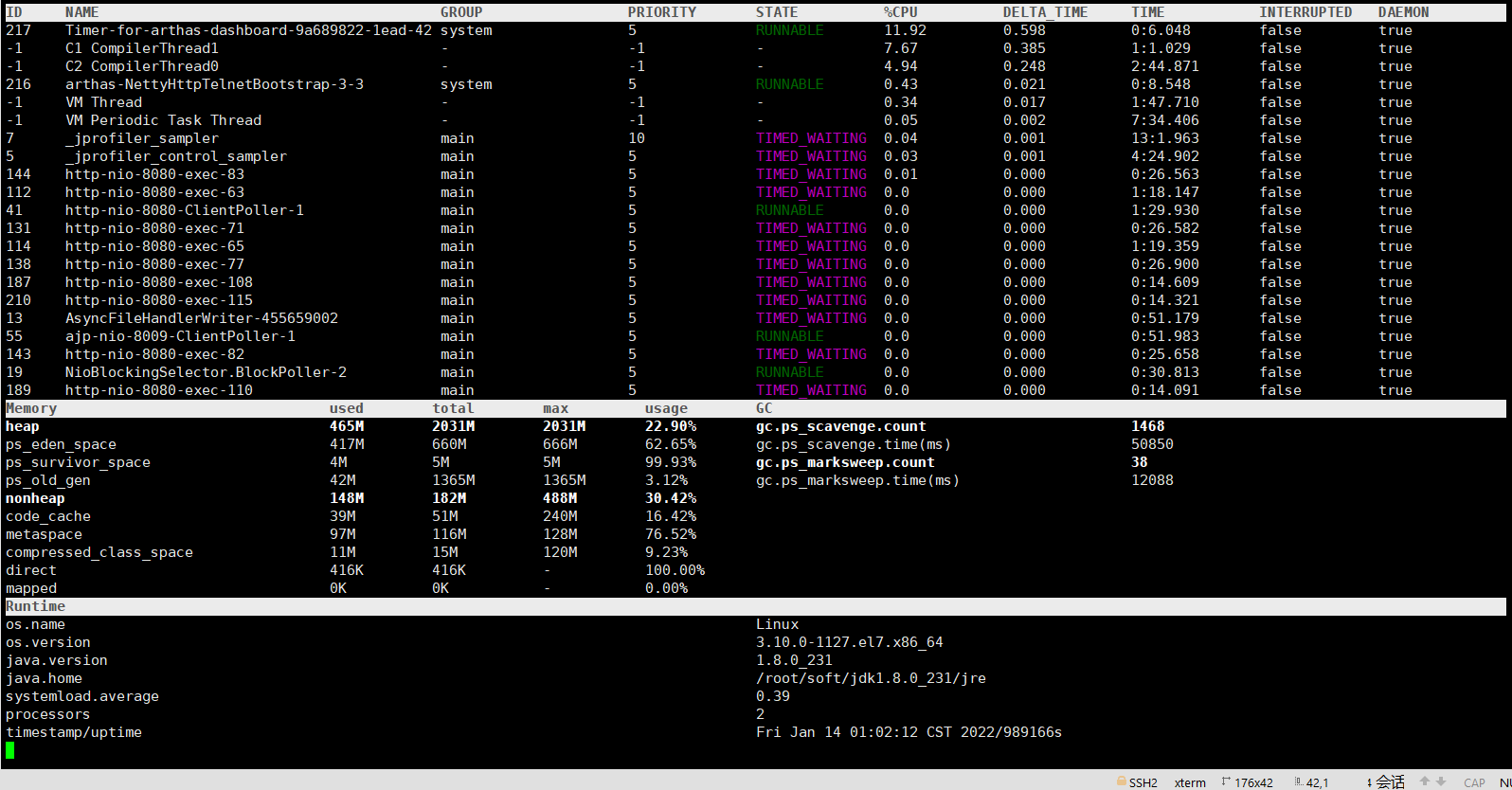Click the 76.52% metaspace usage value
Image resolution: width=1512 pixels, height=790 pixels.
[671, 534]
